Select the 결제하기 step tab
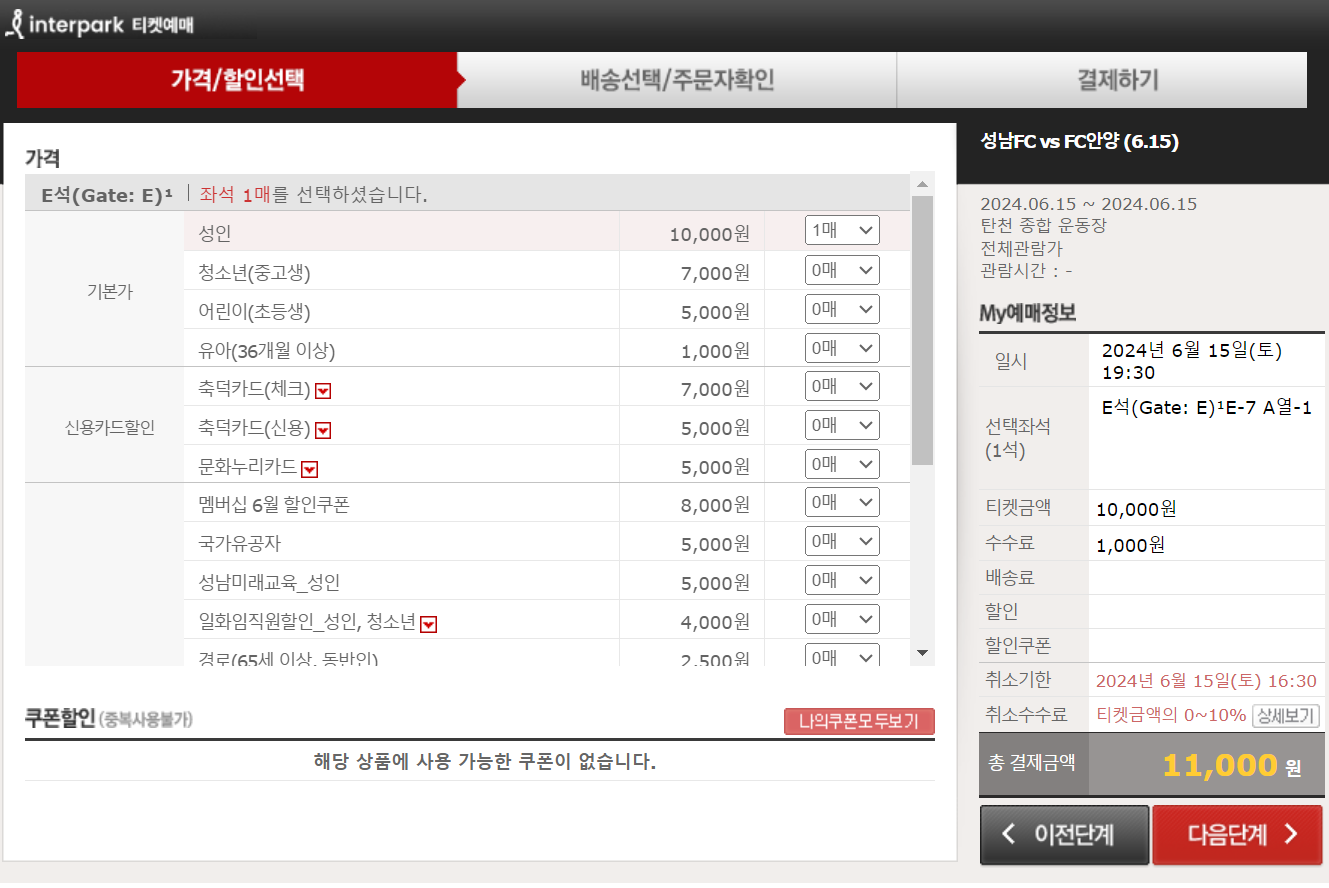 point(1102,80)
